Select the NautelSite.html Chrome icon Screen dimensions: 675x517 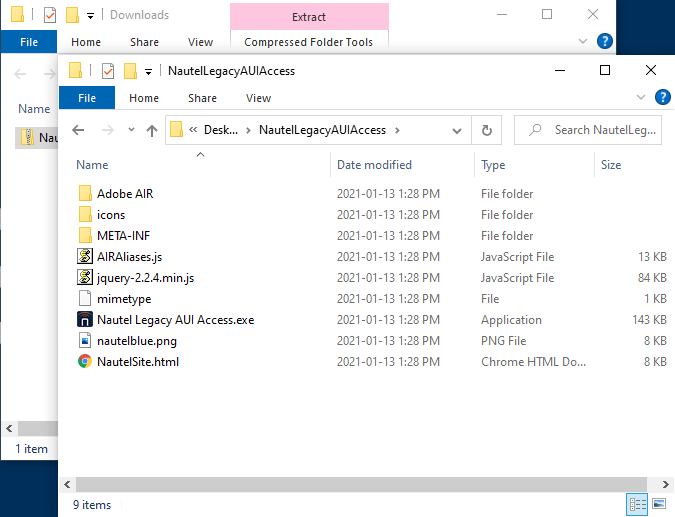(x=85, y=362)
